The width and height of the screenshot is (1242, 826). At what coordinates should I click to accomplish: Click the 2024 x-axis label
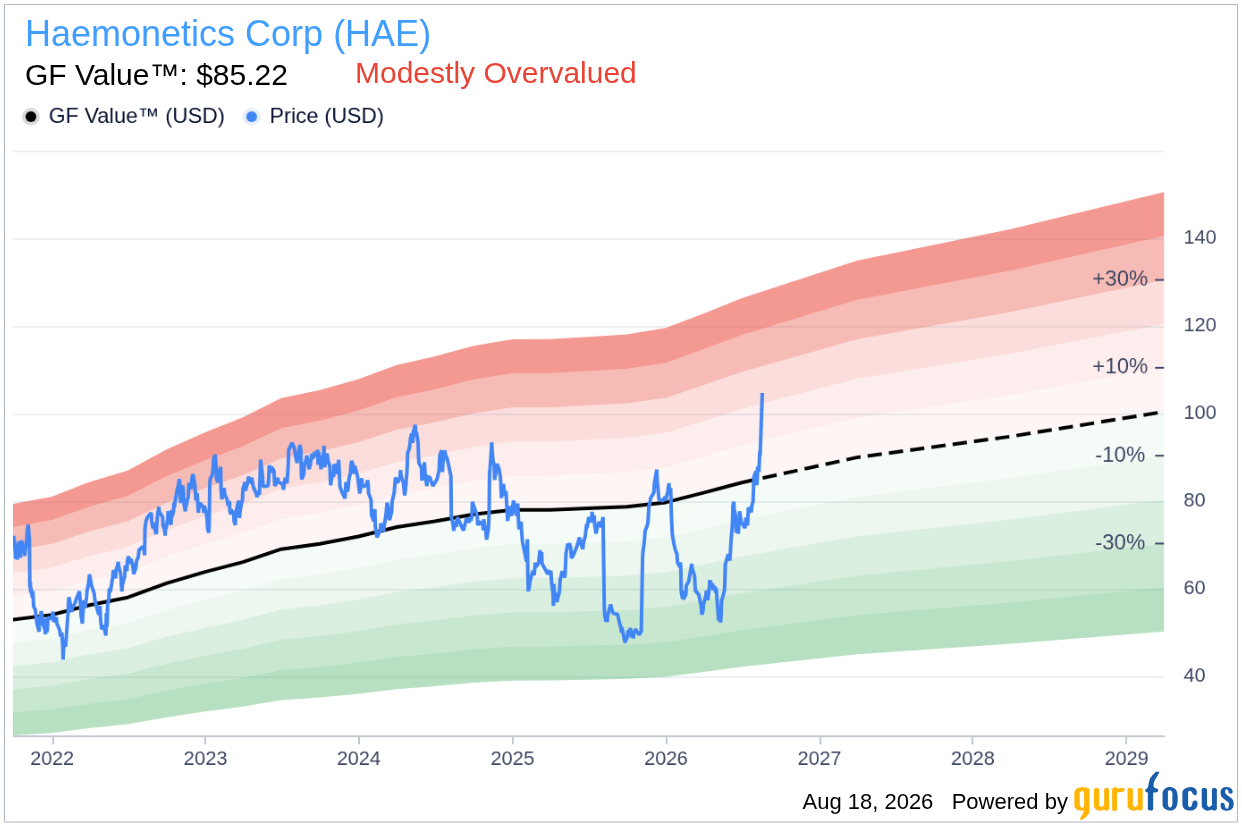click(x=359, y=758)
